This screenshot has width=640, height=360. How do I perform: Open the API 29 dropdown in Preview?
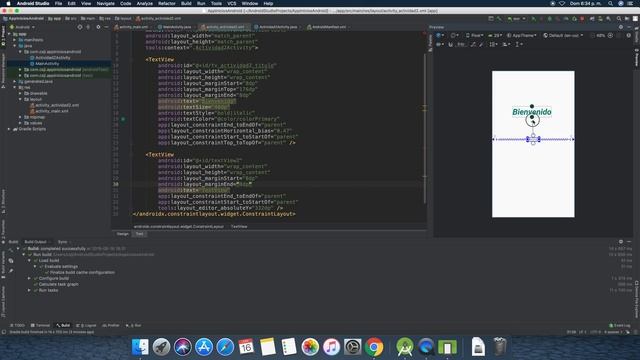[x=495, y=36]
